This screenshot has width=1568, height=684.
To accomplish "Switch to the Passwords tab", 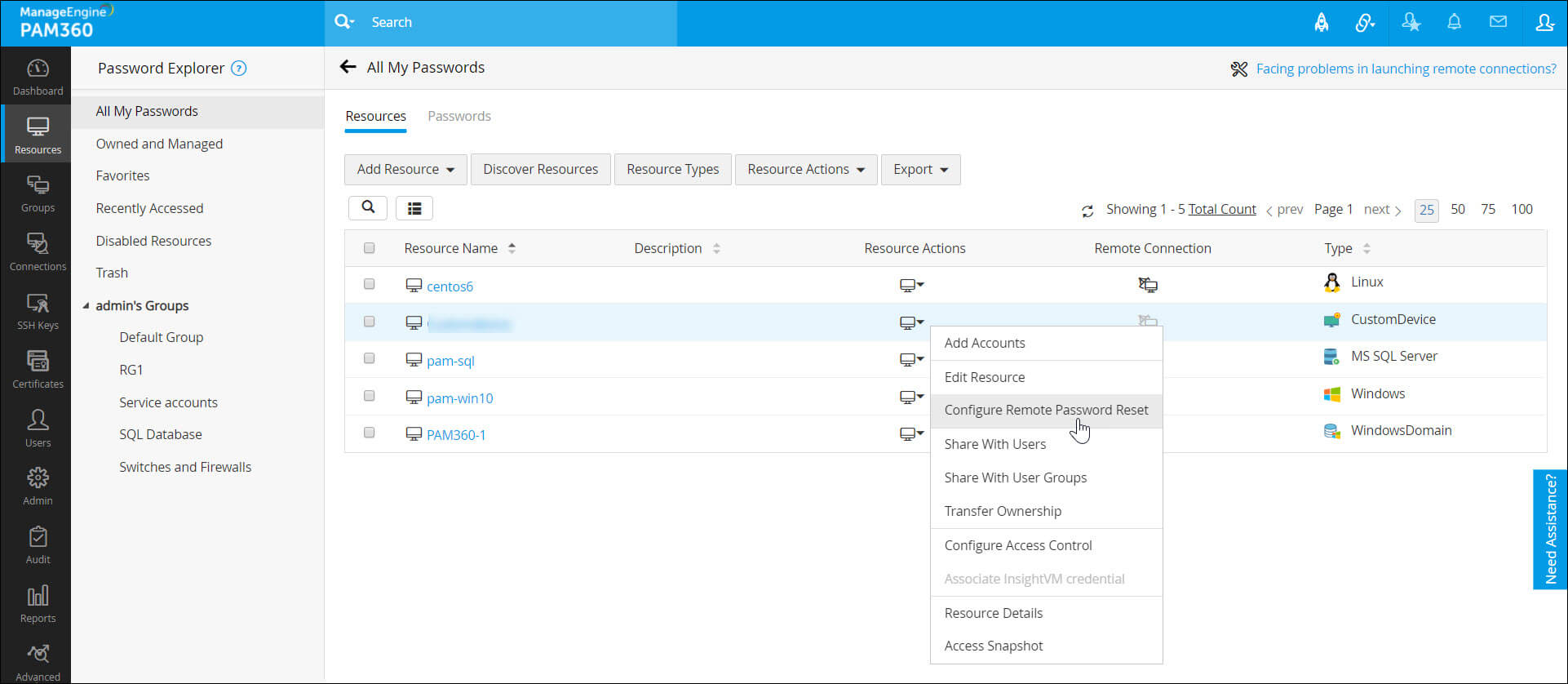I will [x=459, y=116].
